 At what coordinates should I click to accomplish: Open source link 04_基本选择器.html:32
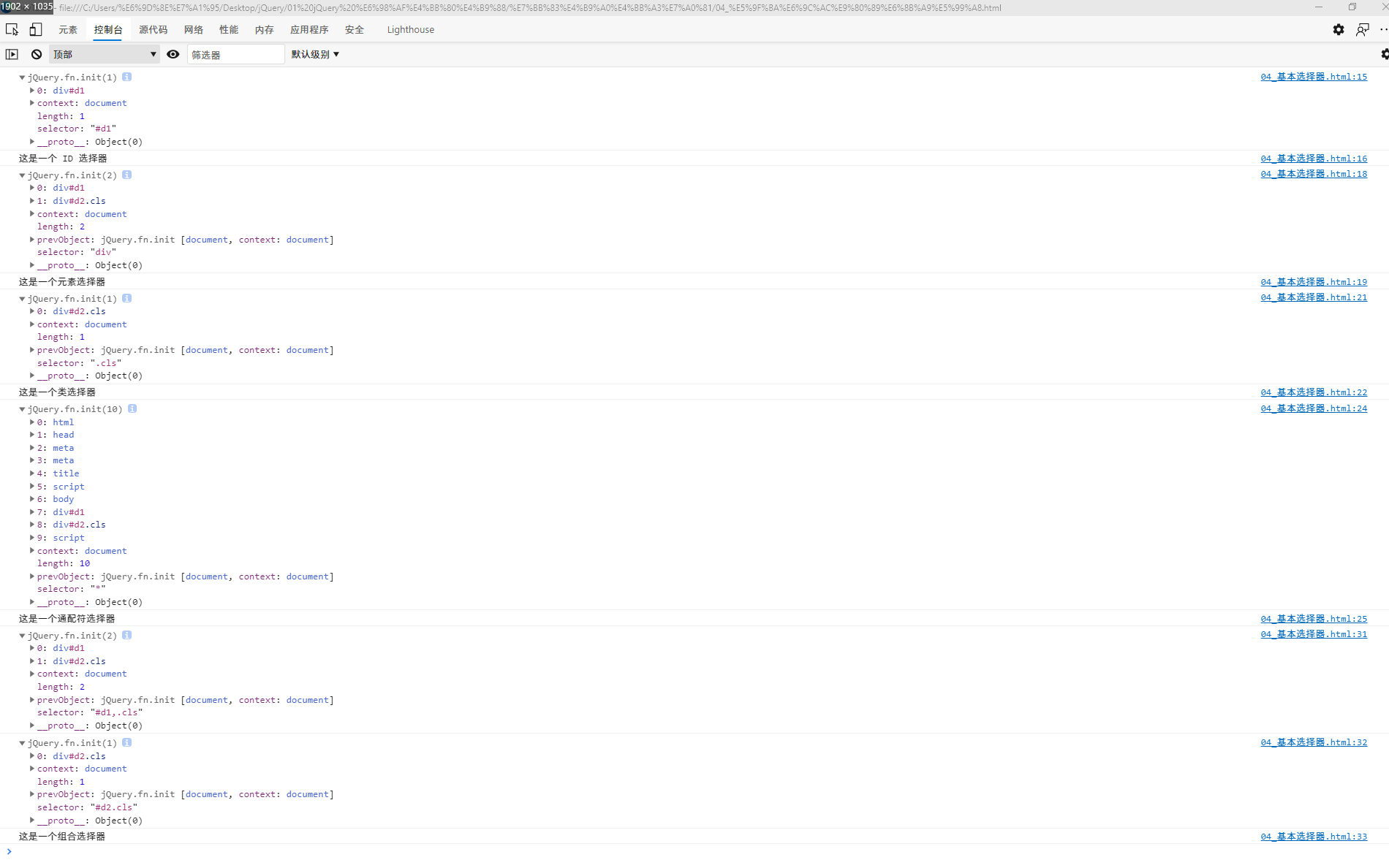1314,742
